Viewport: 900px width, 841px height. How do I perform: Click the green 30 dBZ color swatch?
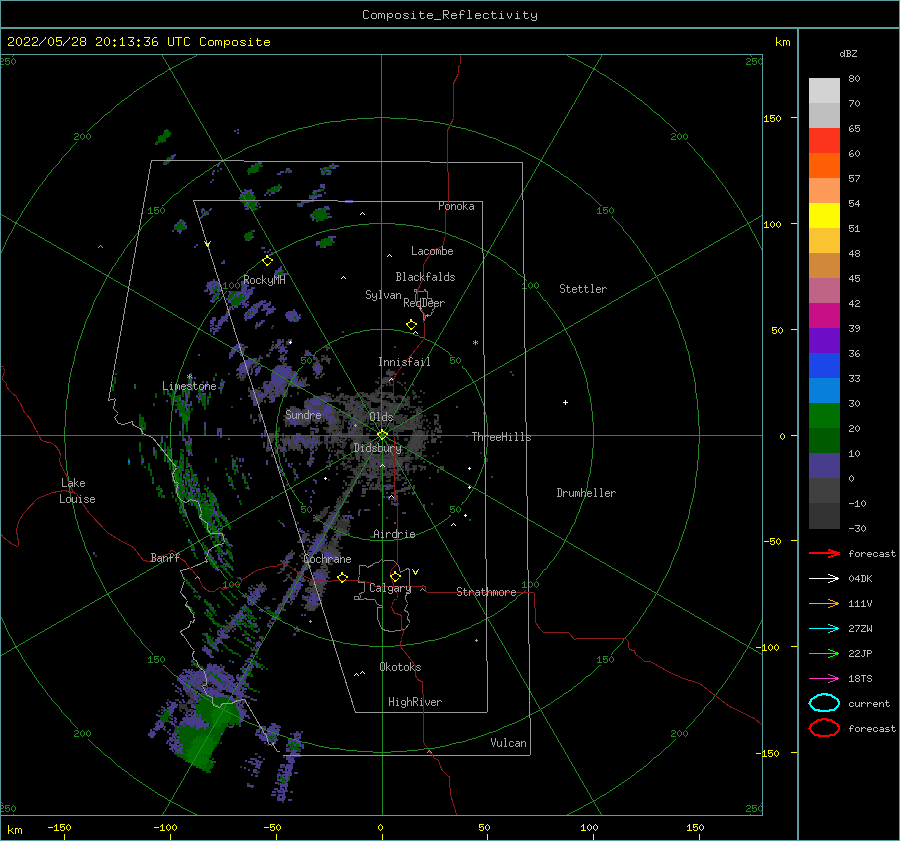[x=824, y=416]
